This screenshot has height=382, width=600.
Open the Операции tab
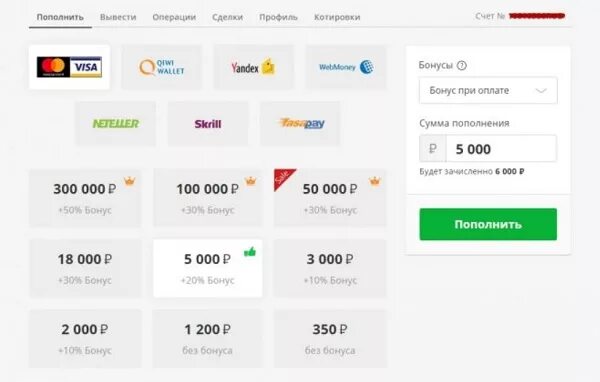pyautogui.click(x=174, y=17)
